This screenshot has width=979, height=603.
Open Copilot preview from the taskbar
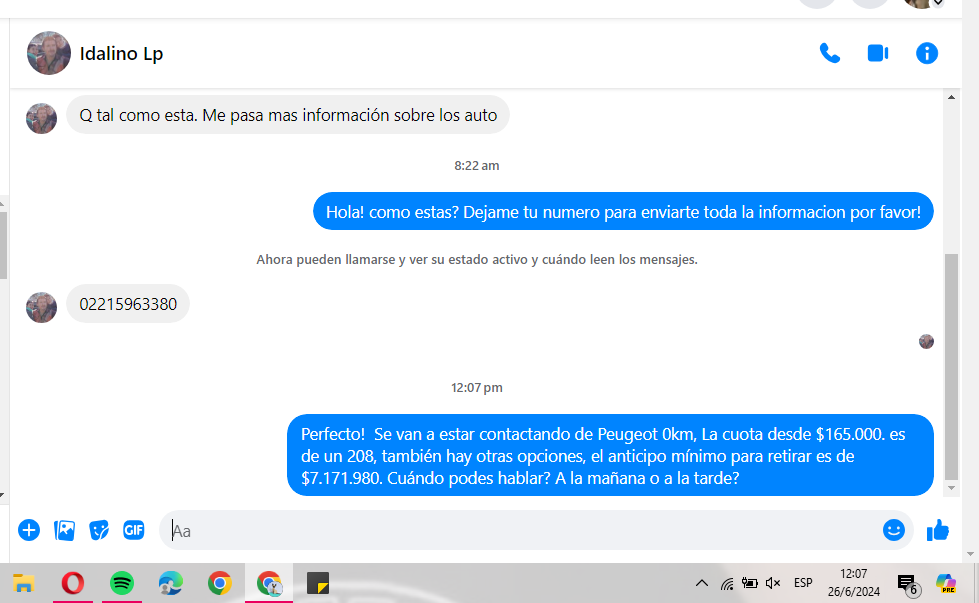[x=946, y=583]
